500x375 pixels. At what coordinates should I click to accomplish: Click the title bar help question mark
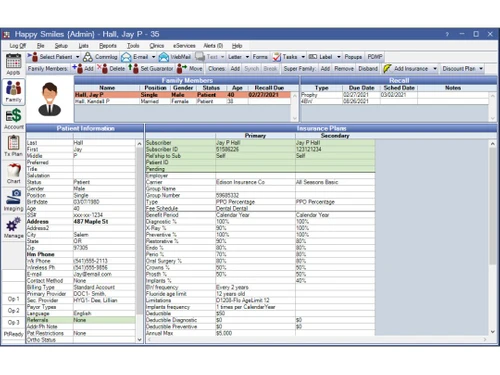(447, 34)
